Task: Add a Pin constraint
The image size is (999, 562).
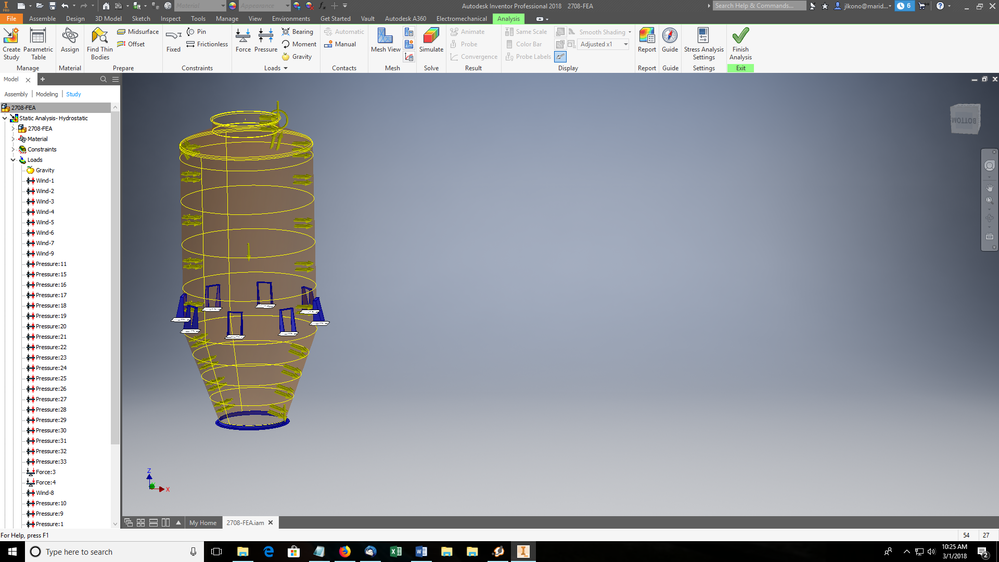Action: point(196,31)
